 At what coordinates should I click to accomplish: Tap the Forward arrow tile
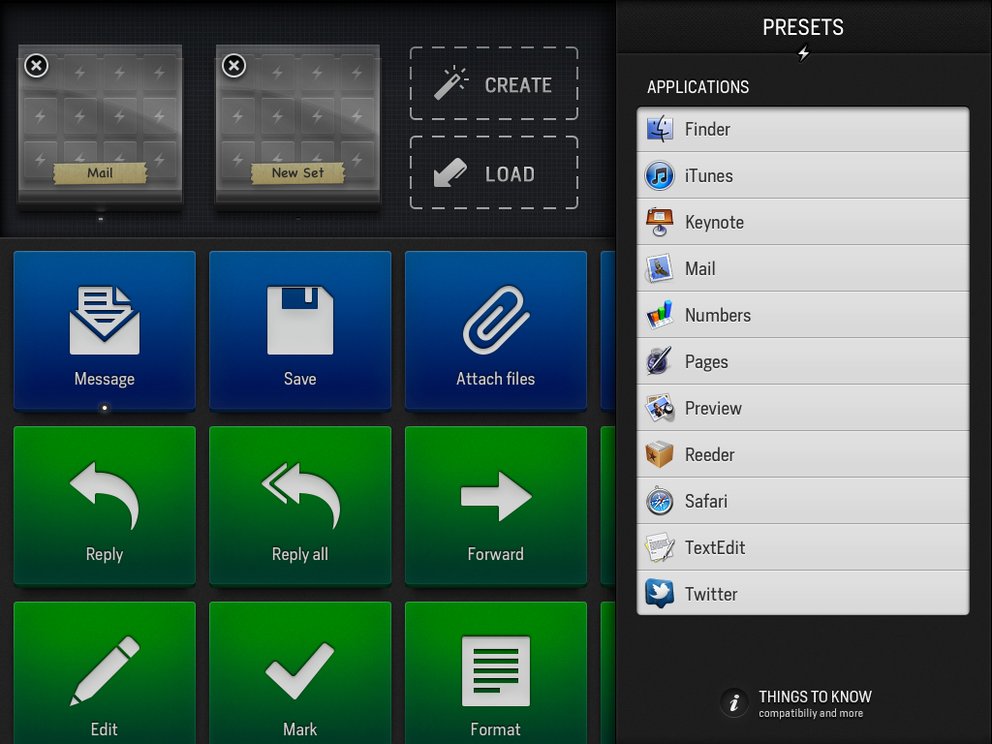pyautogui.click(x=495, y=506)
